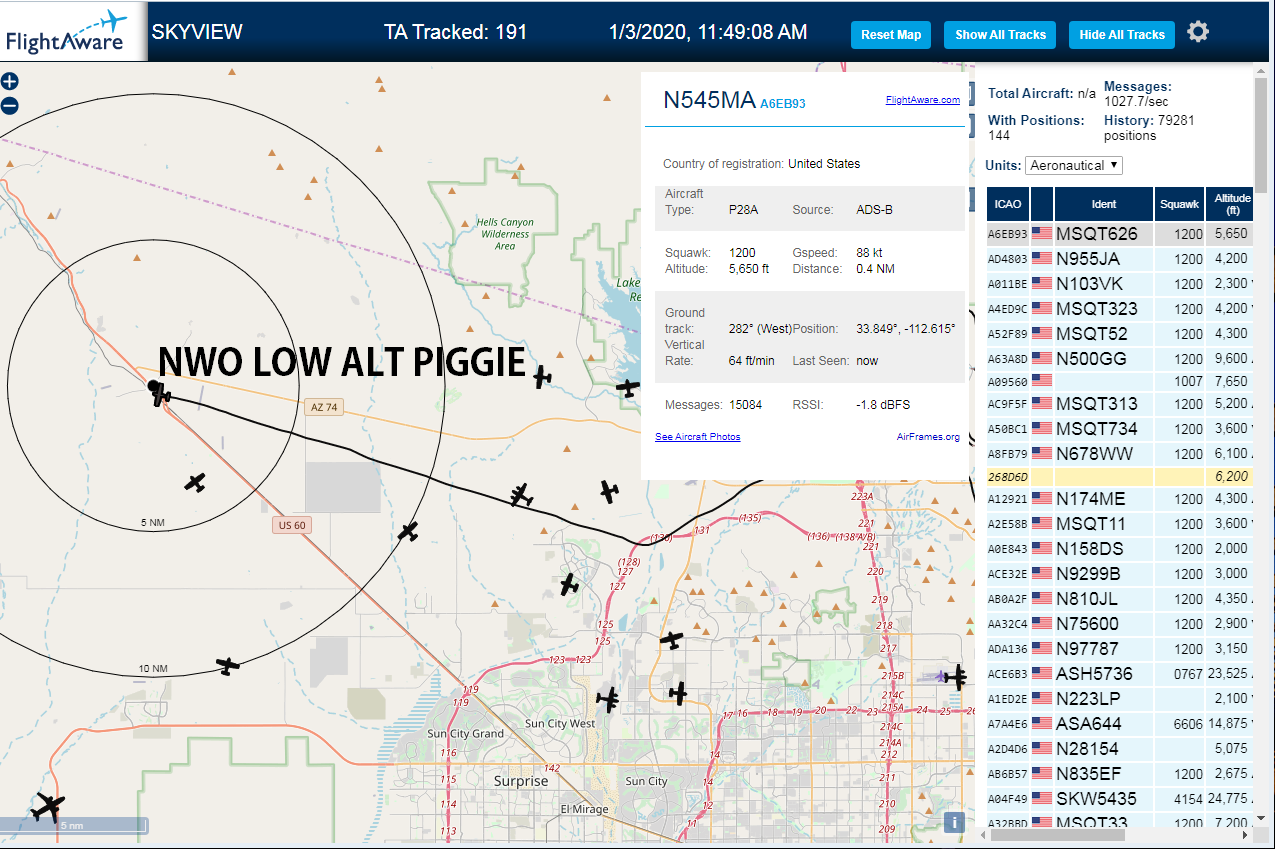
Task: Zoom in with the map plus button
Action: [x=9, y=82]
